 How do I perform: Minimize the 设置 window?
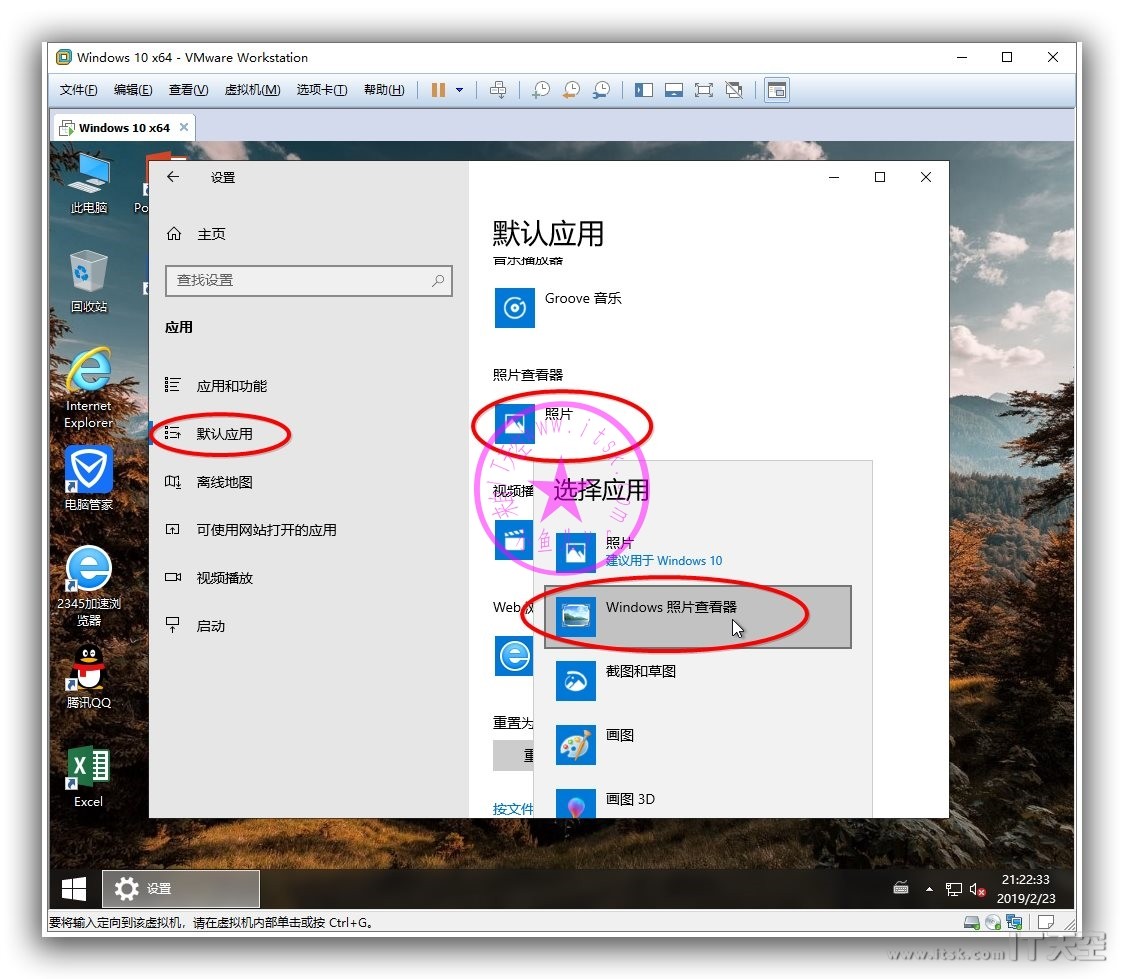pos(834,177)
